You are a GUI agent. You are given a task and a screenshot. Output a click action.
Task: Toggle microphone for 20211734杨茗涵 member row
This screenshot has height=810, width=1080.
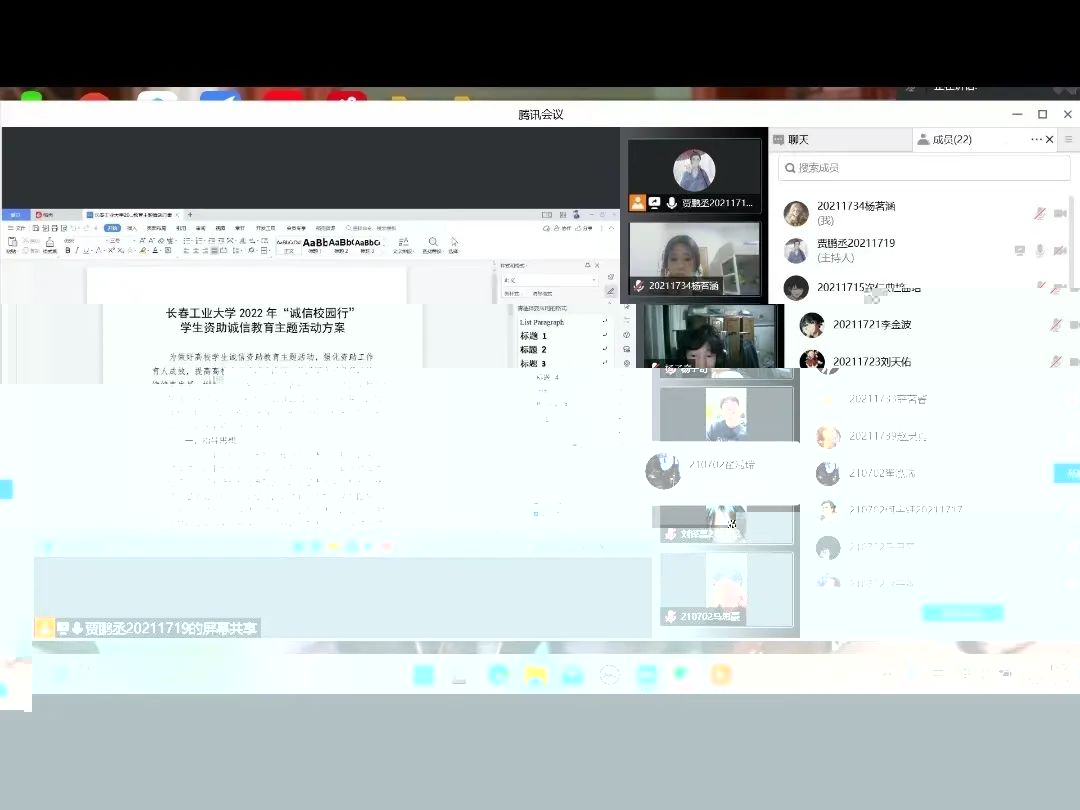(x=1040, y=214)
